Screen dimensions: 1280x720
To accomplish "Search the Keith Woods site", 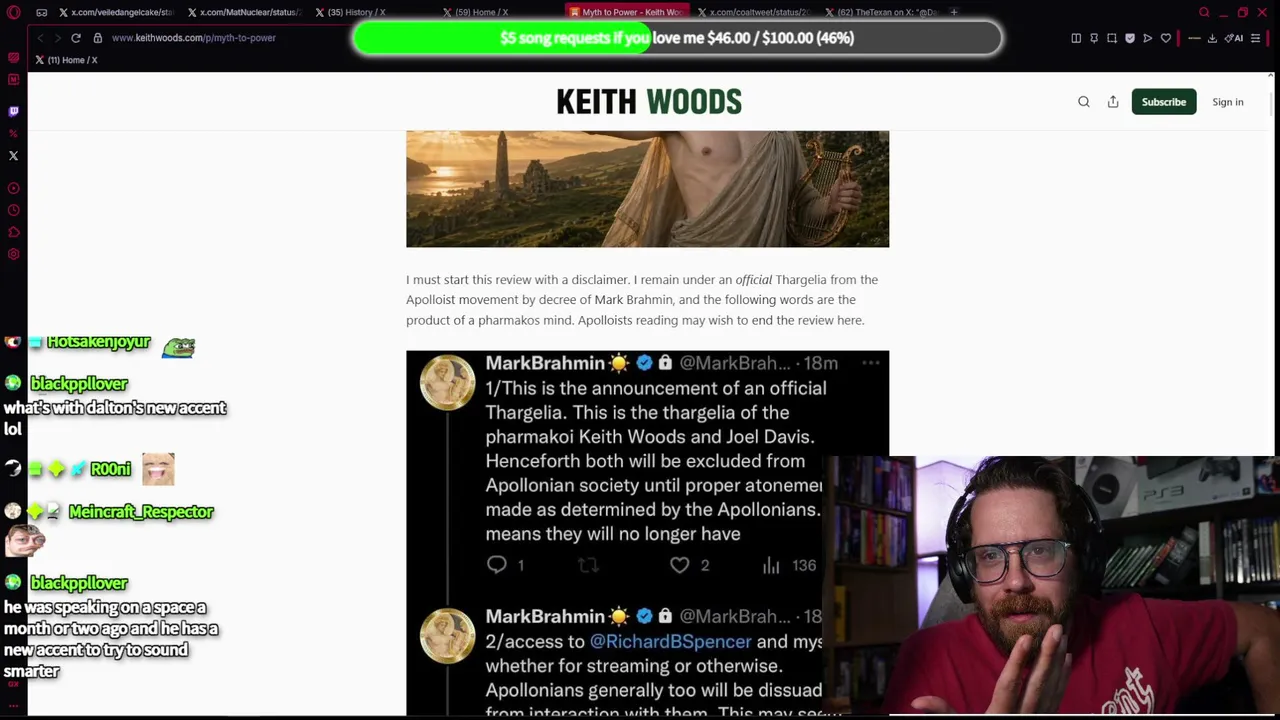I will [x=1083, y=102].
